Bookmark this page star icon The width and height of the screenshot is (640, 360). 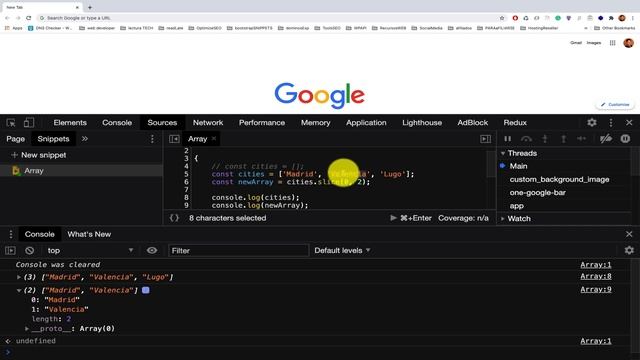(502, 18)
